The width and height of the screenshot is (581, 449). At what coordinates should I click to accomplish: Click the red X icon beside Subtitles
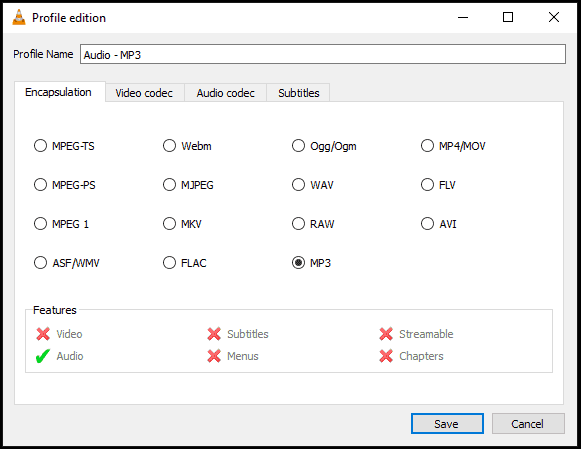click(214, 334)
